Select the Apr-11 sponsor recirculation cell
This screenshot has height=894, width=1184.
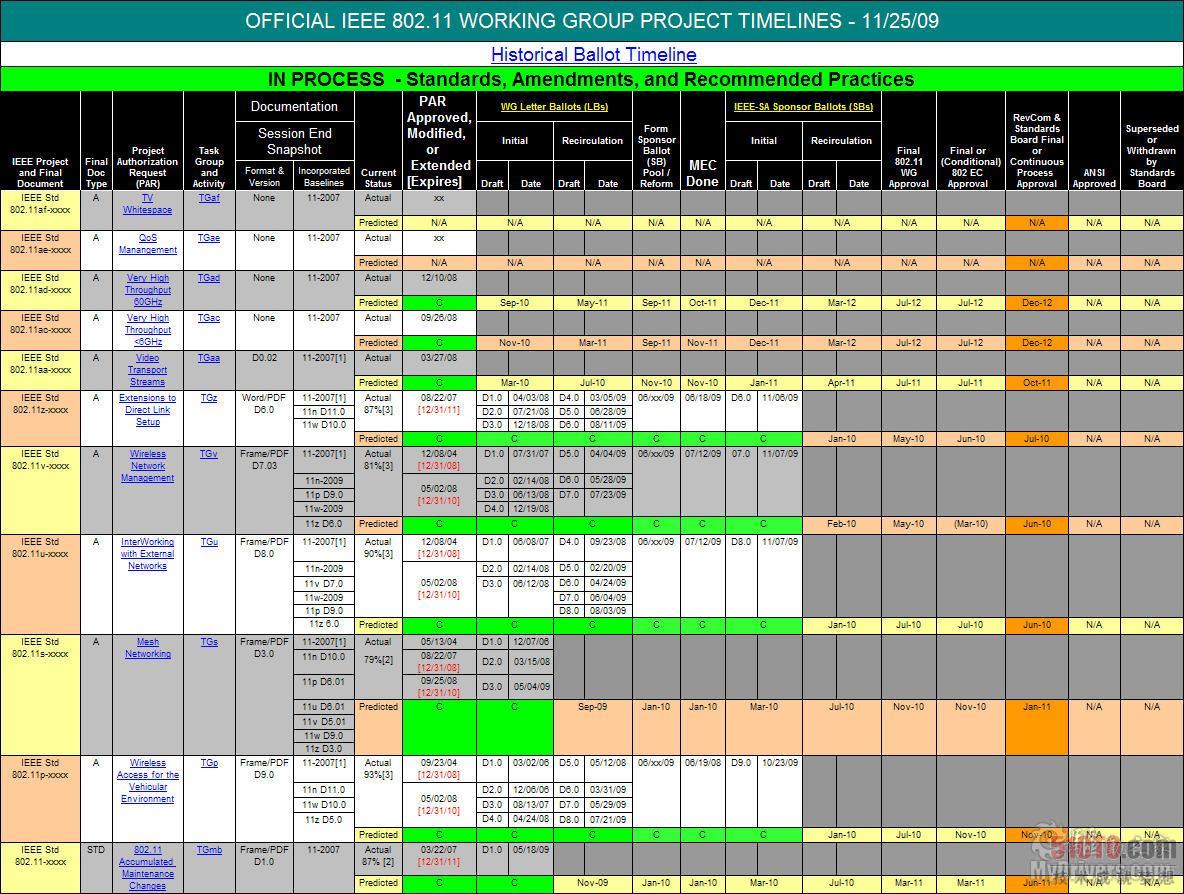point(842,383)
